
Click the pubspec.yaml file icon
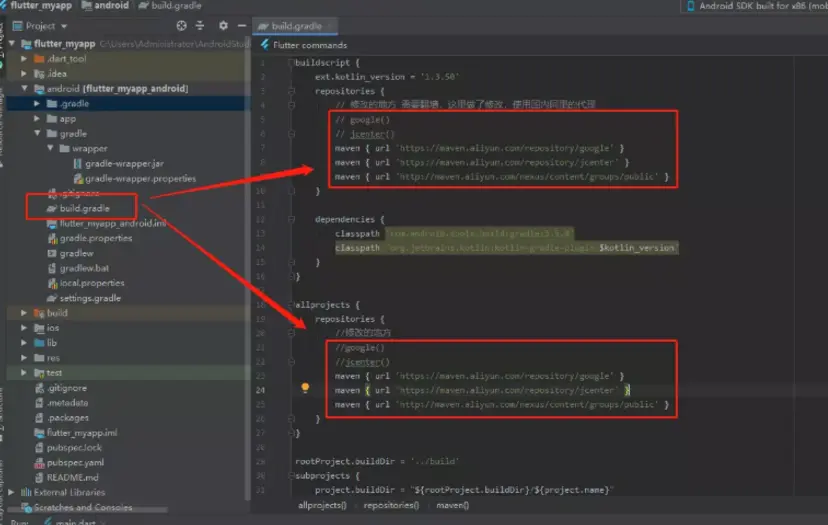(x=39, y=463)
